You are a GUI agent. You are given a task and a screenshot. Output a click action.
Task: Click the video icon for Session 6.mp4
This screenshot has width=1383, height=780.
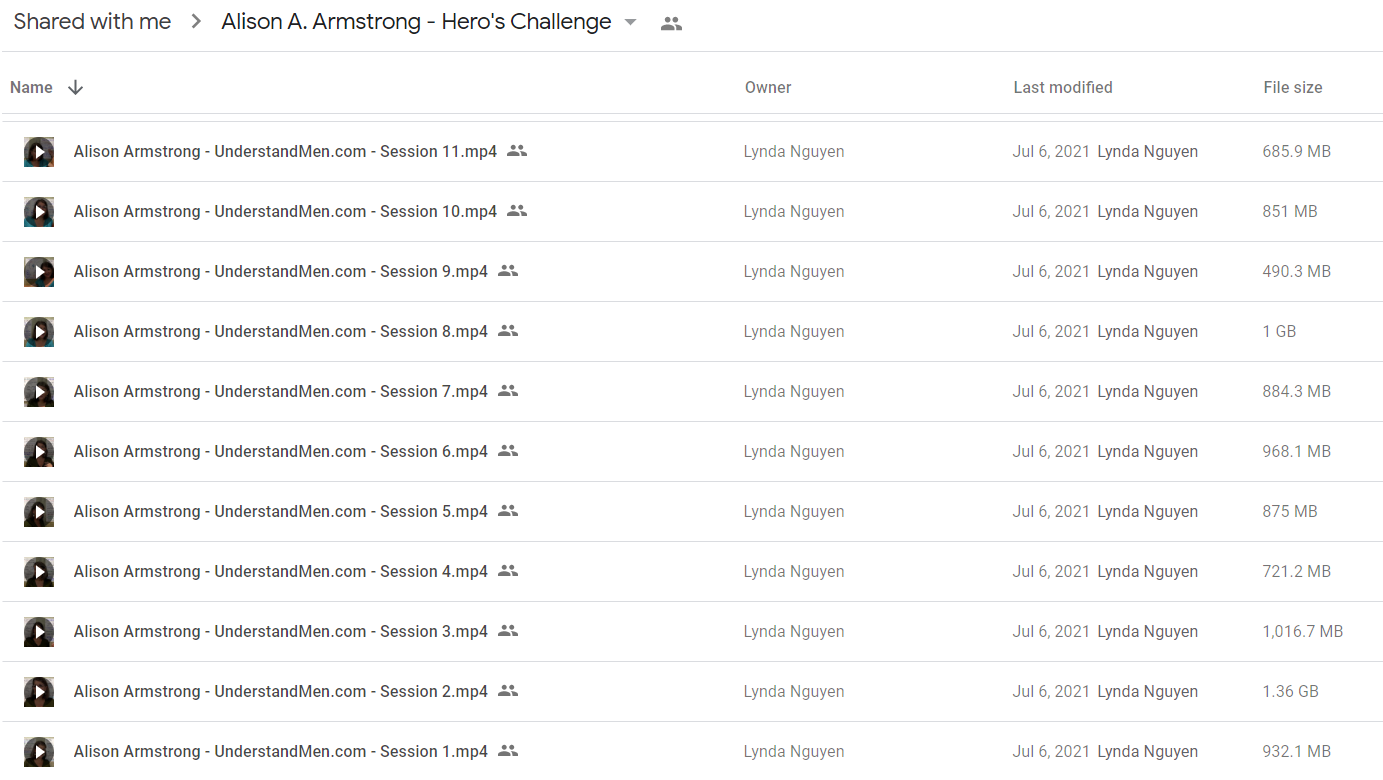[39, 452]
